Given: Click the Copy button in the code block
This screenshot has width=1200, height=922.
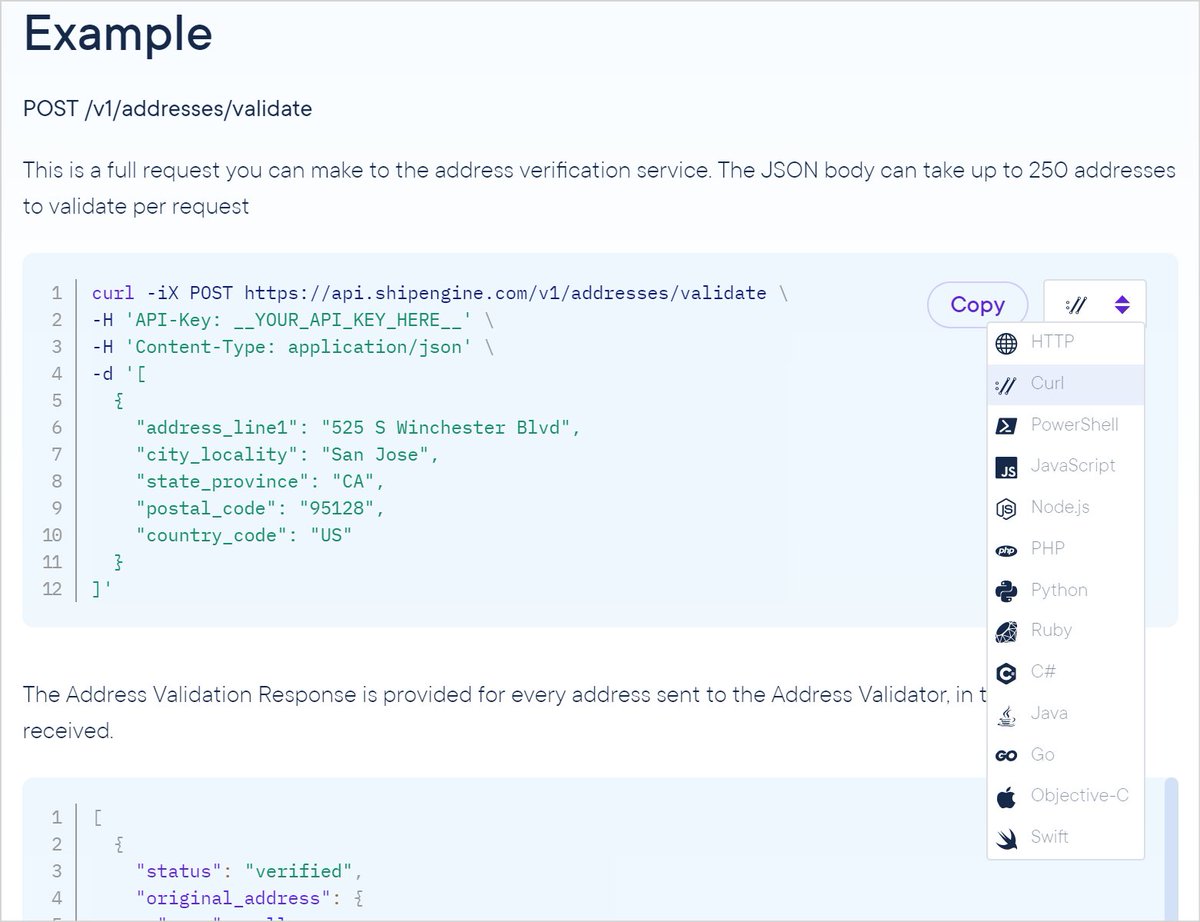Looking at the screenshot, I should click(978, 305).
